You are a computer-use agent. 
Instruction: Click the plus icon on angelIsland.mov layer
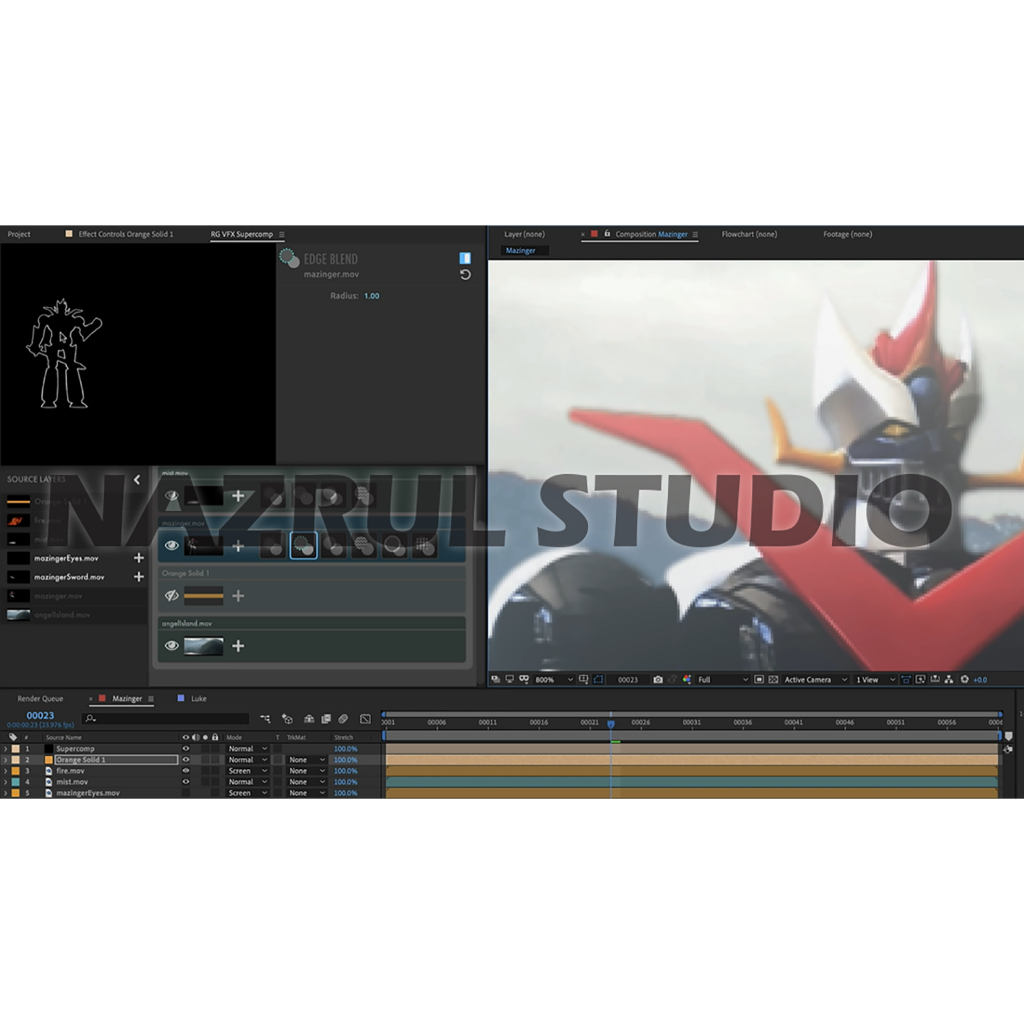pos(238,646)
